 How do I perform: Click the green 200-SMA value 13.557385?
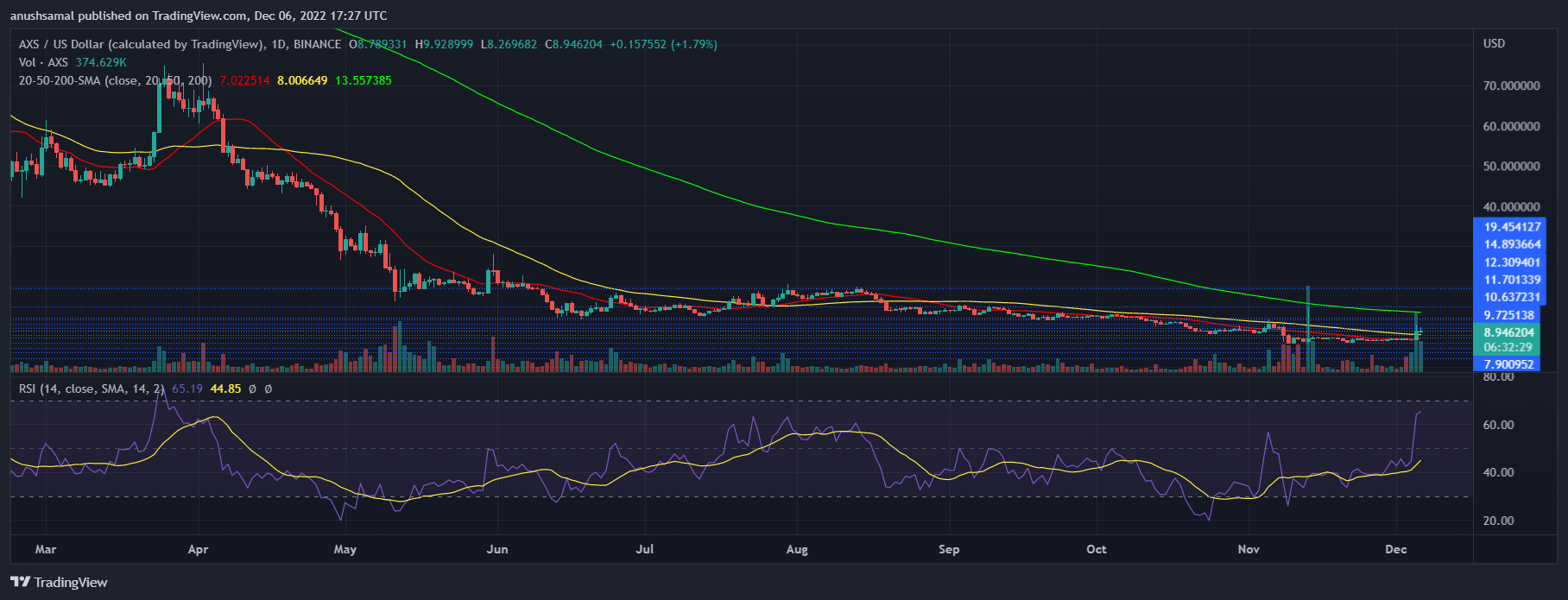point(364,80)
